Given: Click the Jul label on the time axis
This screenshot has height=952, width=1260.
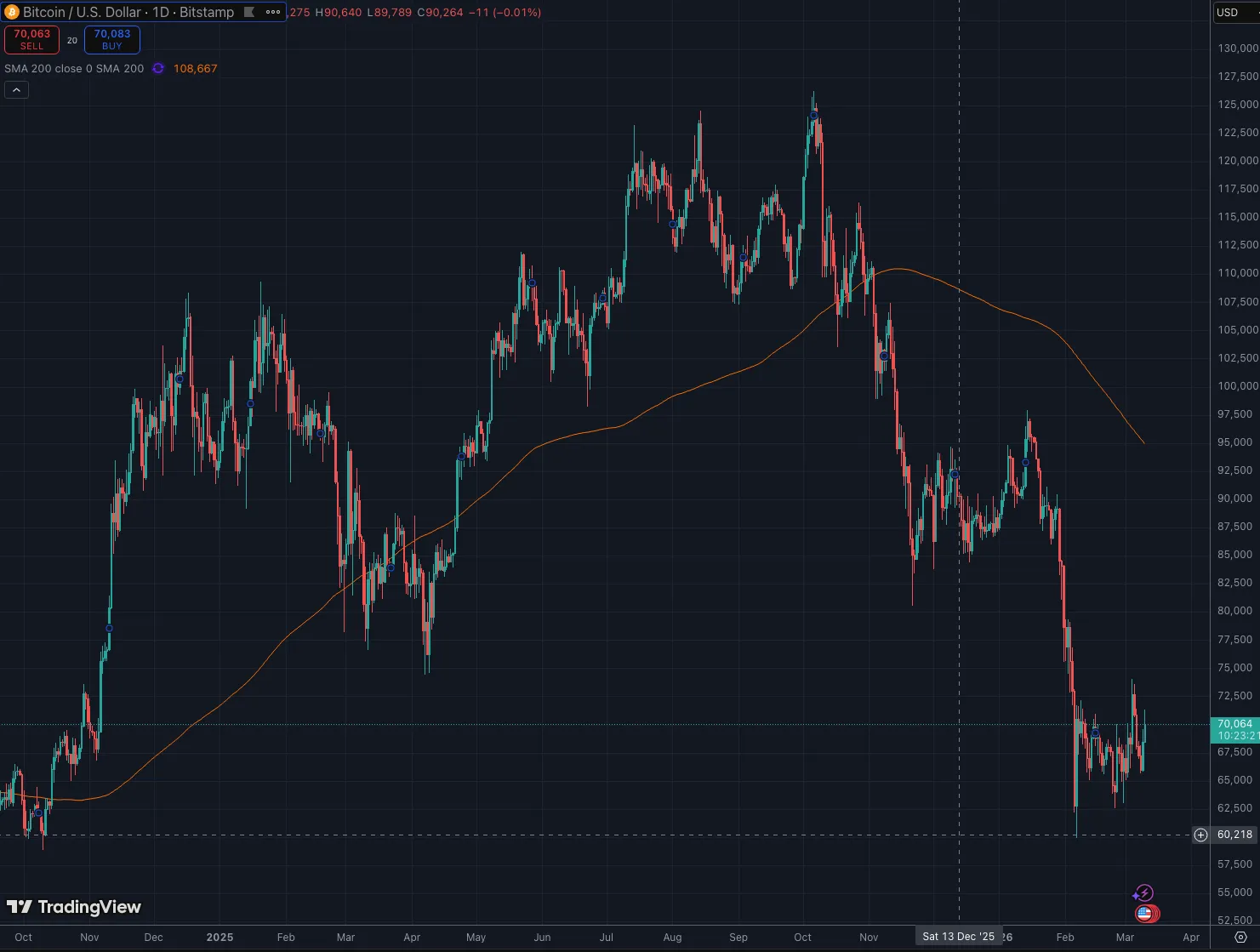Looking at the screenshot, I should click(x=606, y=938).
